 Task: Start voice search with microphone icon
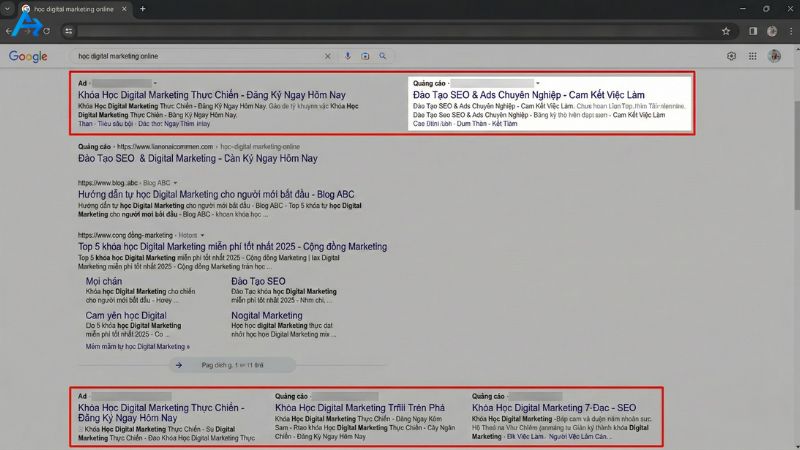point(347,56)
